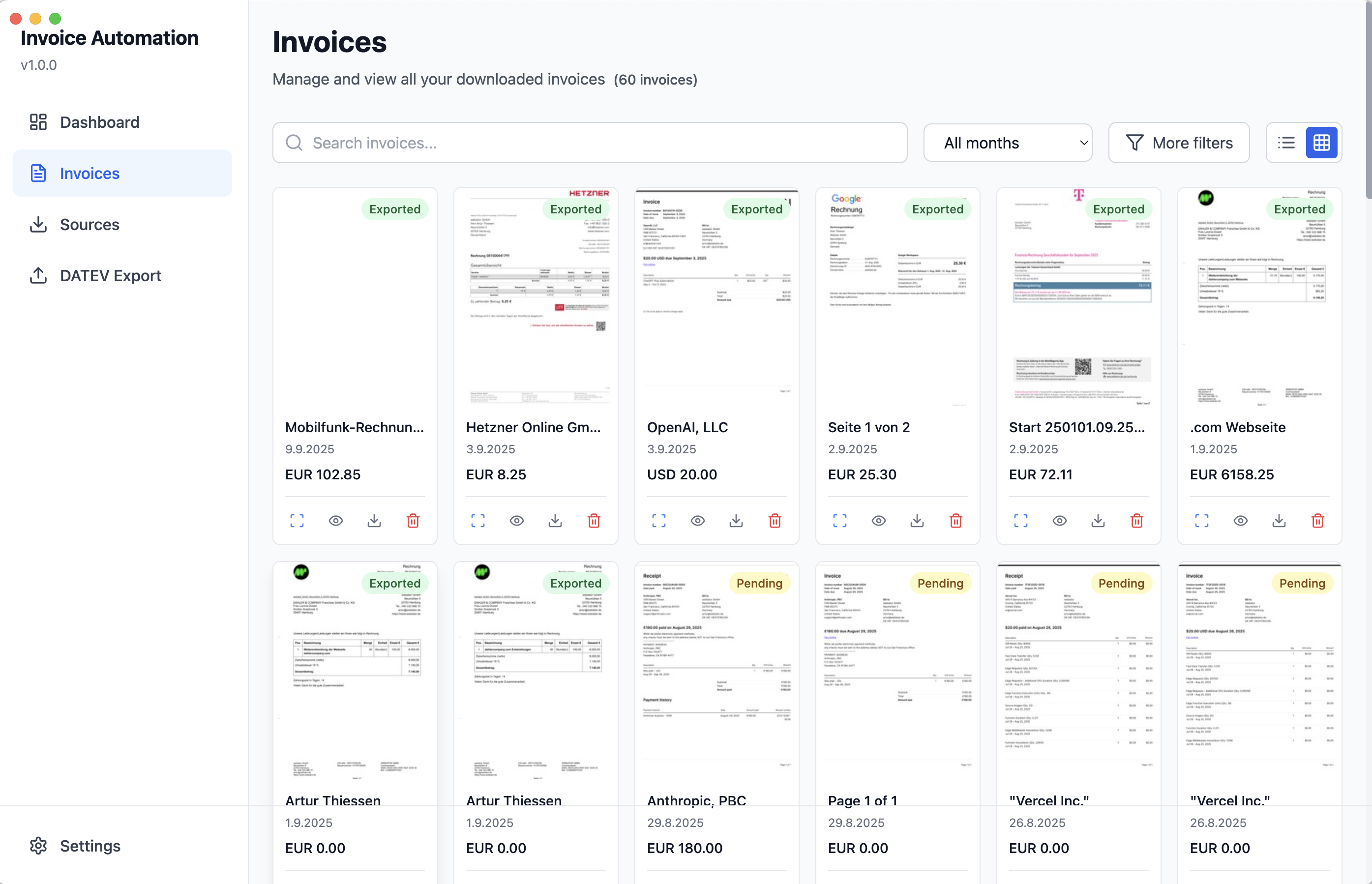This screenshot has height=884, width=1372.
Task: Click trash icon on .com Webseite invoice
Action: tap(1317, 521)
